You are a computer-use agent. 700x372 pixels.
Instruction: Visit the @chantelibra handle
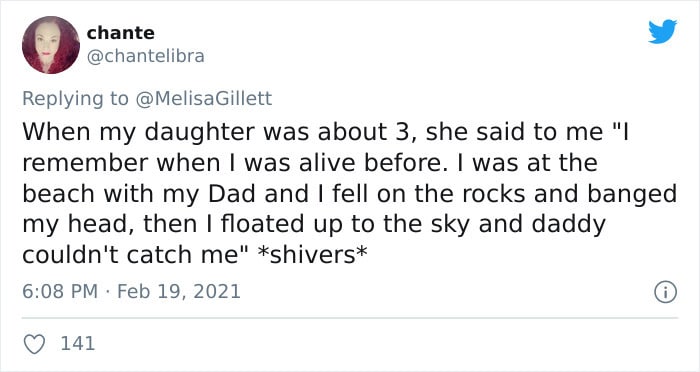pyautogui.click(x=146, y=56)
